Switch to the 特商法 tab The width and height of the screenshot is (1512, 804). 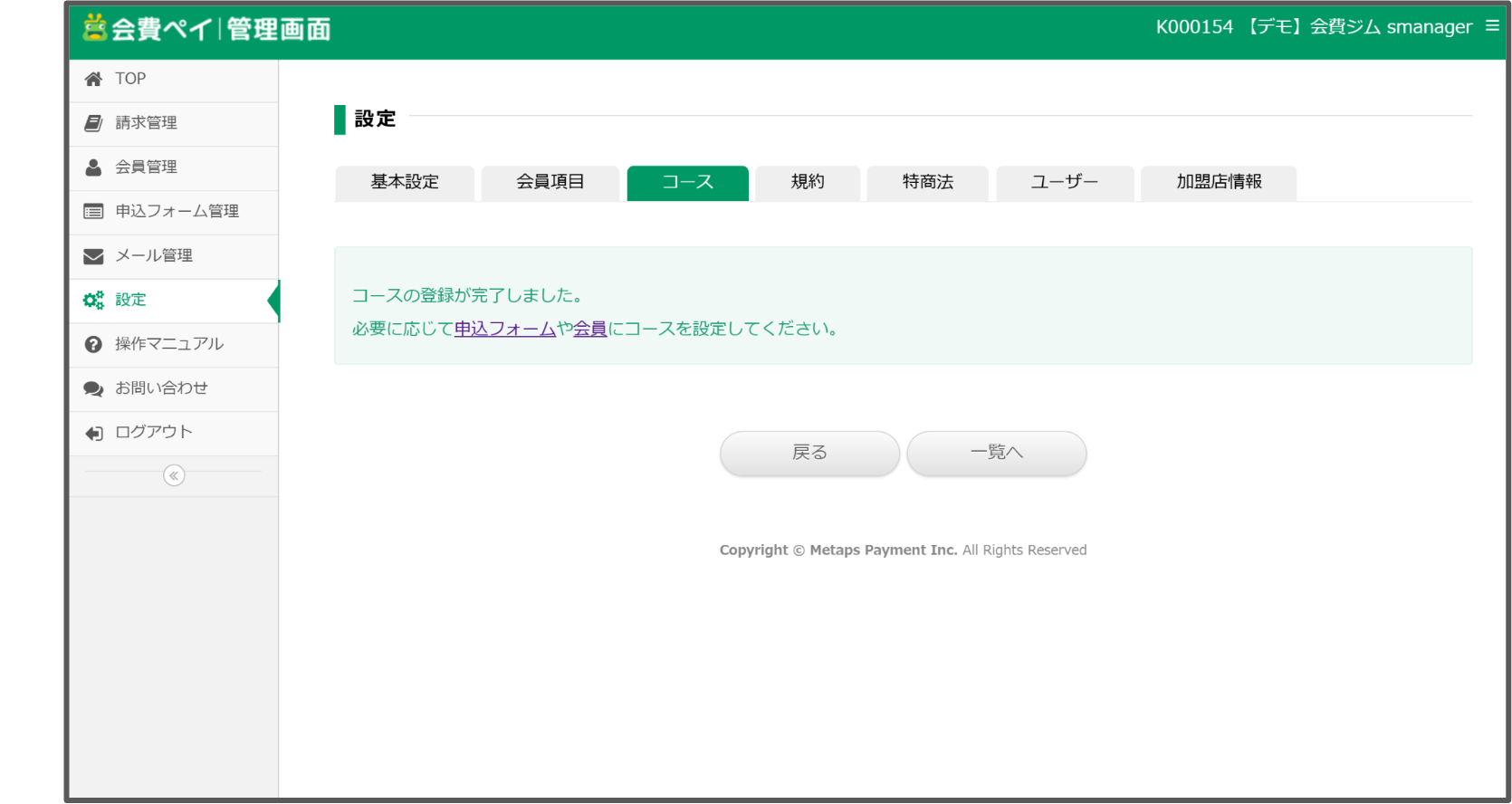tap(928, 183)
